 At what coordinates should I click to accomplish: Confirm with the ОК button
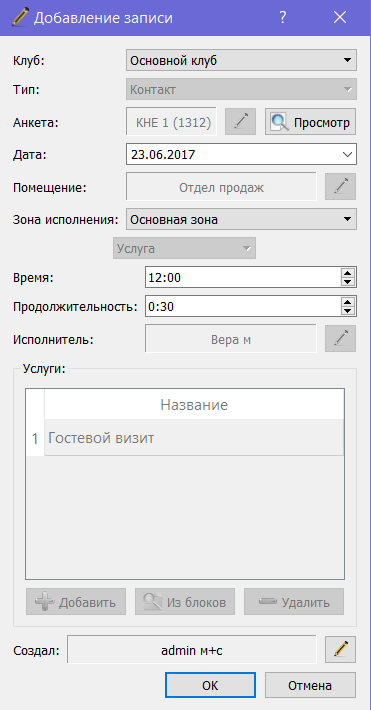pyautogui.click(x=210, y=685)
